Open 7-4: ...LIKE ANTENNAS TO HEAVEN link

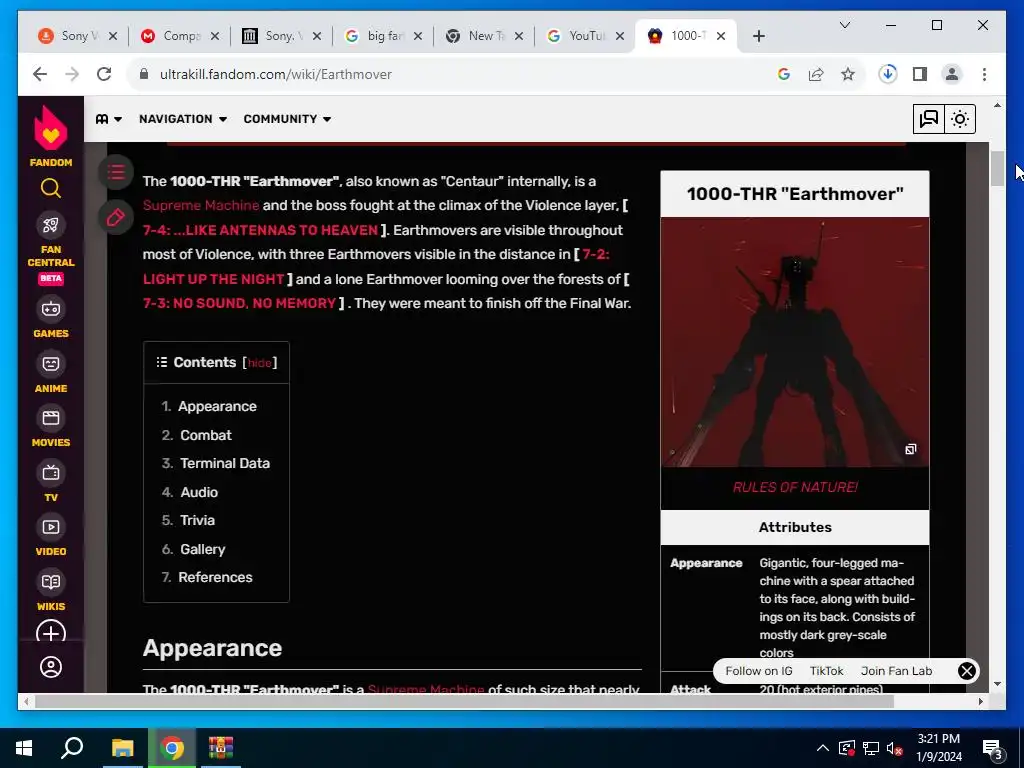[261, 230]
